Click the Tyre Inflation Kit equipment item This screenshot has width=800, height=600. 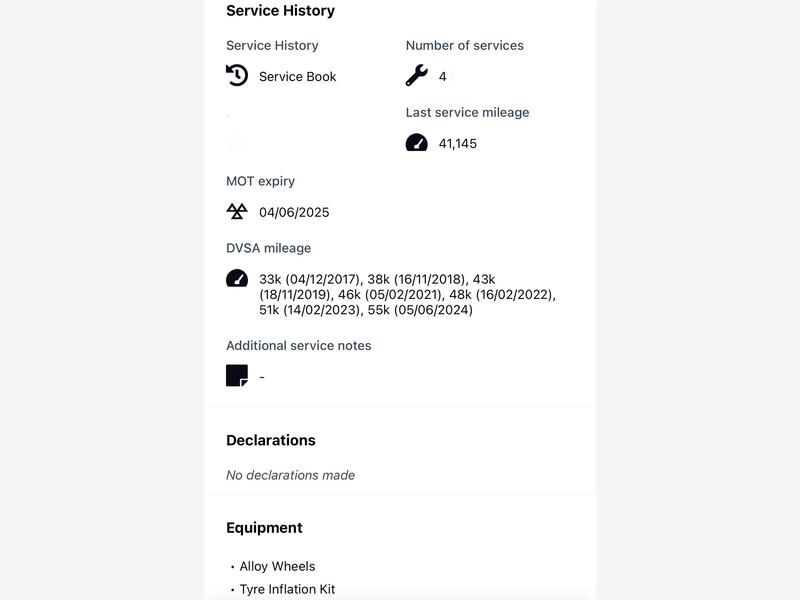coord(287,589)
